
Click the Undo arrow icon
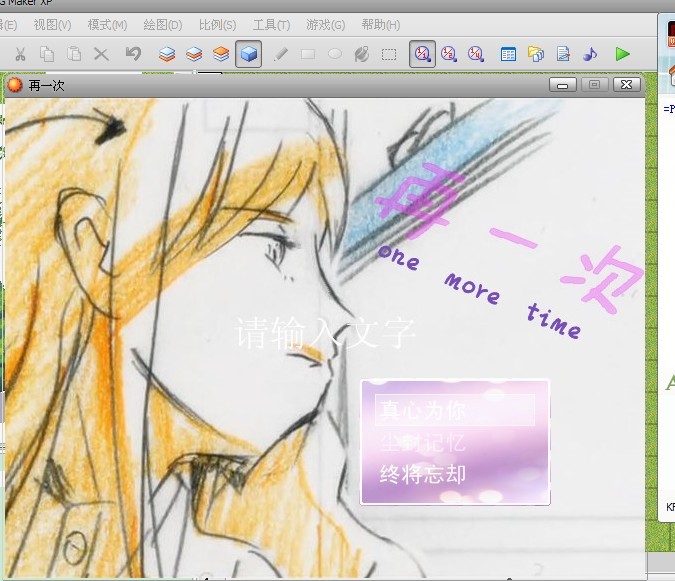tap(133, 54)
